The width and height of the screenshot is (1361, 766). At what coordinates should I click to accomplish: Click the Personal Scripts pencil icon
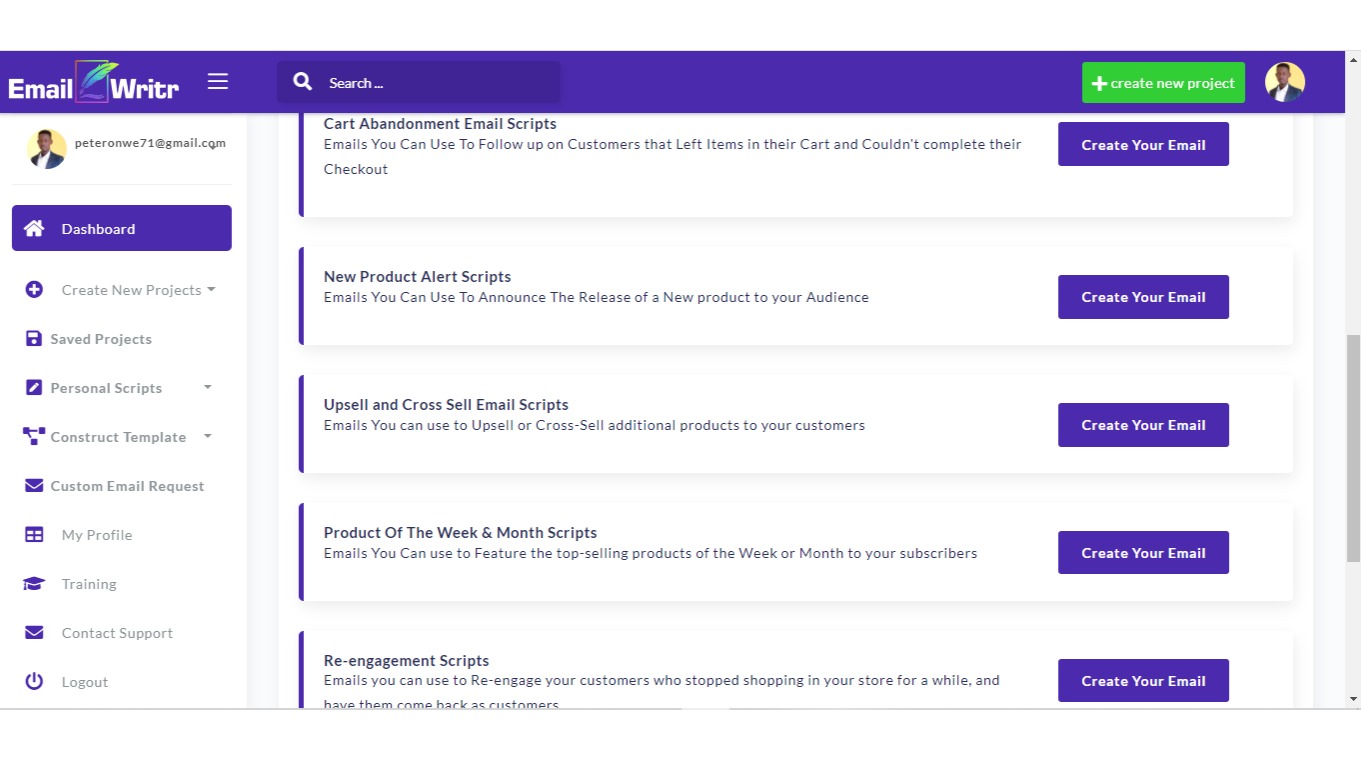tap(34, 388)
